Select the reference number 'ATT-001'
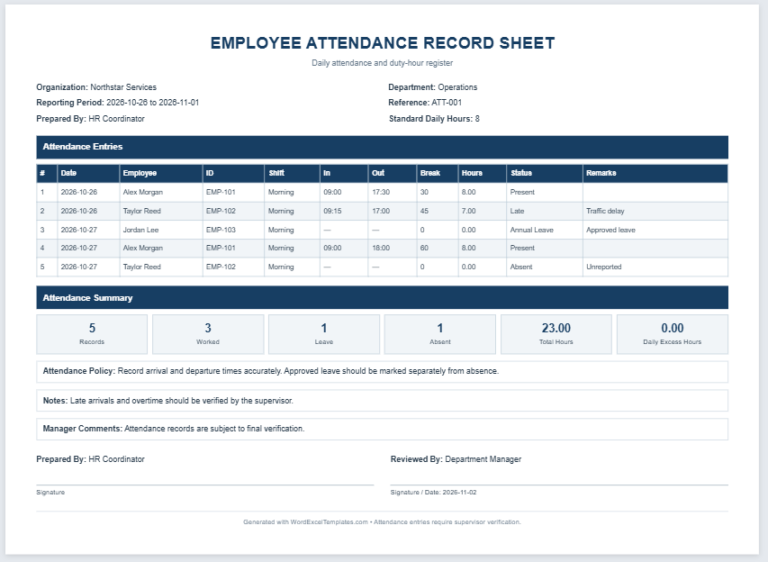Image resolution: width=768 pixels, height=562 pixels. (x=446, y=102)
